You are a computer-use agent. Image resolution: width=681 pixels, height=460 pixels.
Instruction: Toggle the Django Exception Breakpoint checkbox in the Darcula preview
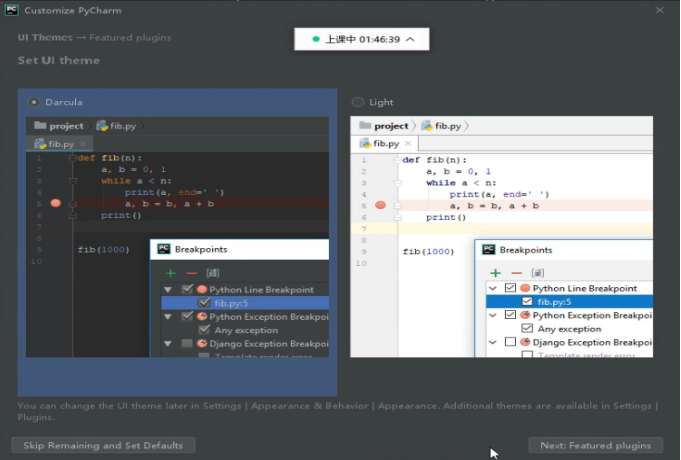pyautogui.click(x=187, y=344)
